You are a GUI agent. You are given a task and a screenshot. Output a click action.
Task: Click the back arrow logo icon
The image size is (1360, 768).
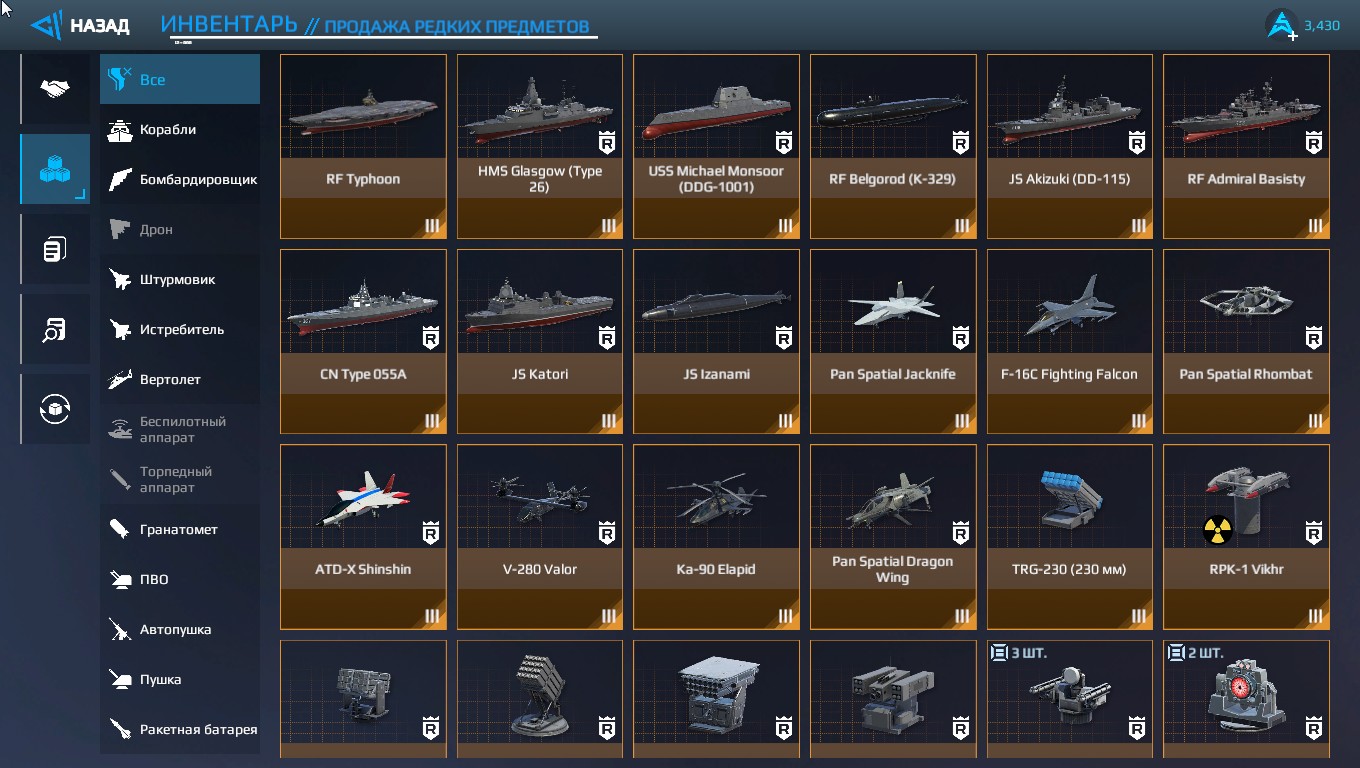pyautogui.click(x=47, y=25)
